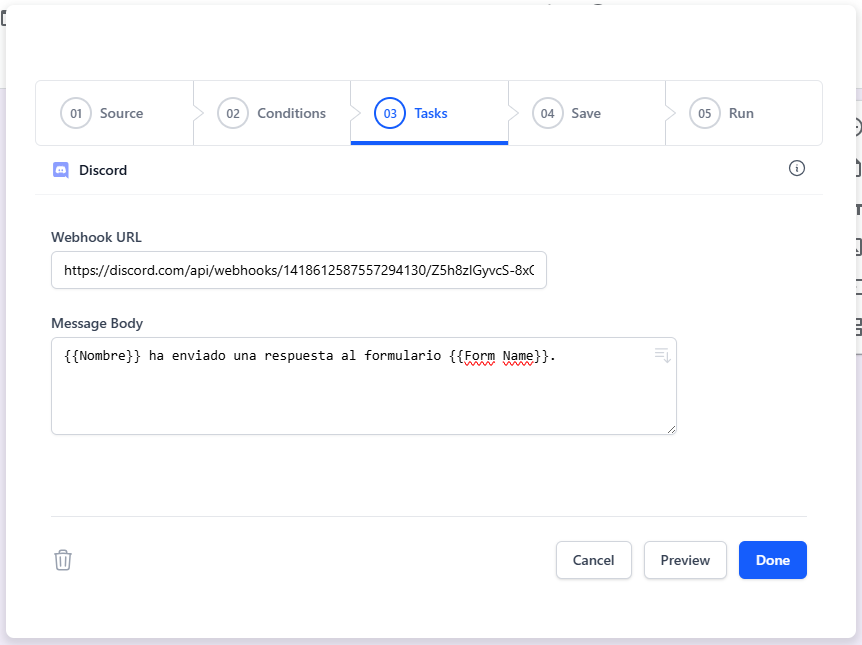Screen dimensions: 862x645
Task: Click the textarea resize handle
Action: pos(670,428)
